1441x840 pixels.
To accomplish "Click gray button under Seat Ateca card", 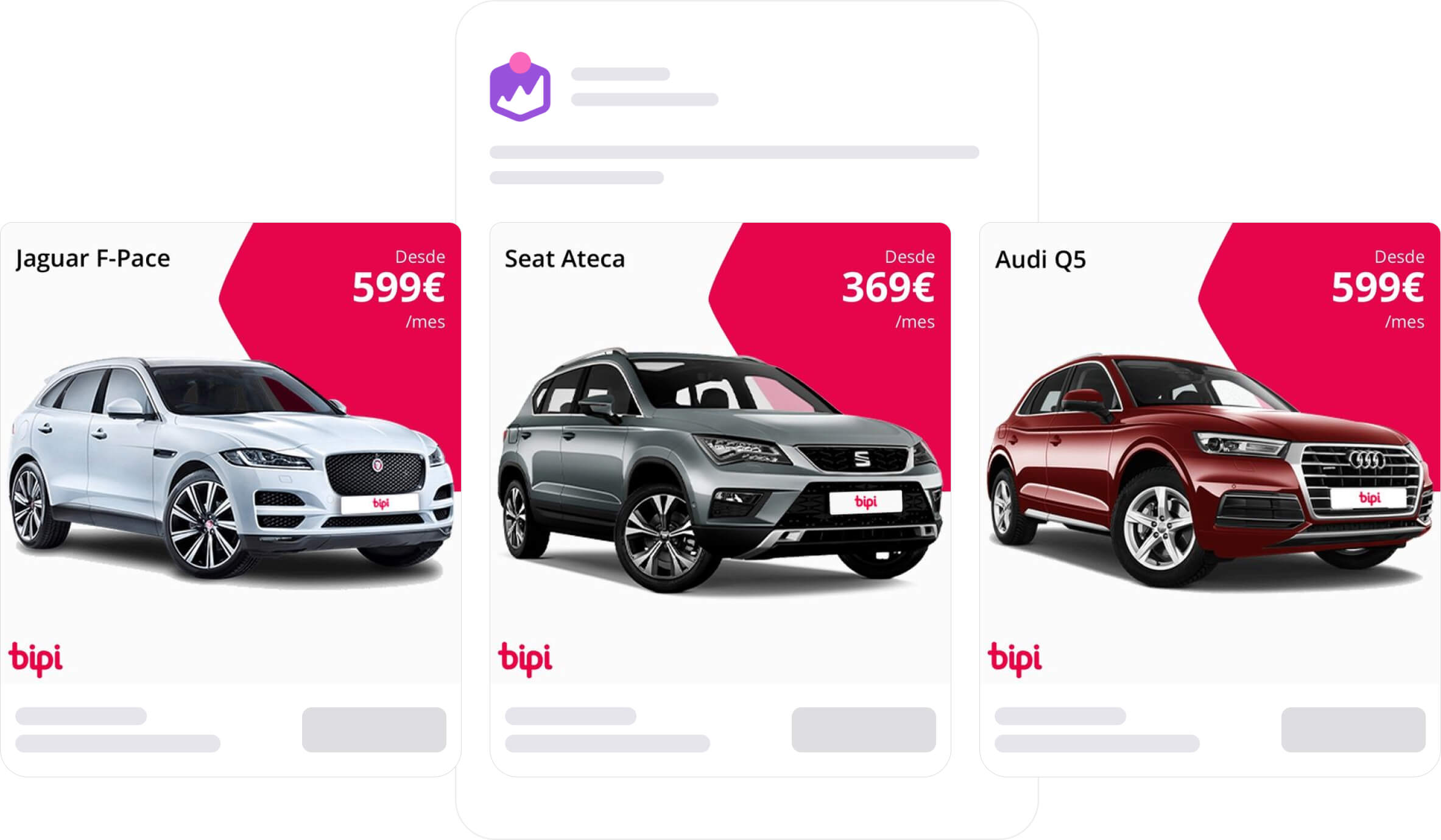I will (x=864, y=729).
